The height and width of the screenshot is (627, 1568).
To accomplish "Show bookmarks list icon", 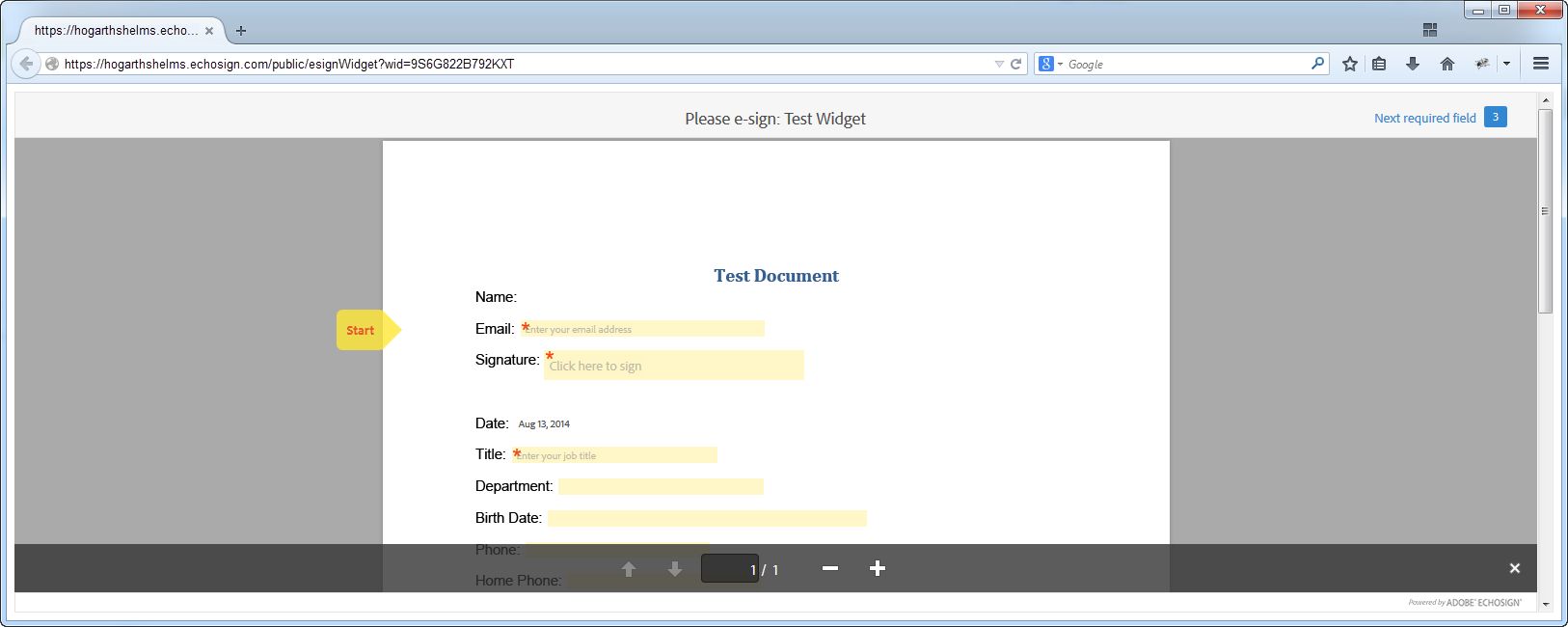I will coord(1379,64).
